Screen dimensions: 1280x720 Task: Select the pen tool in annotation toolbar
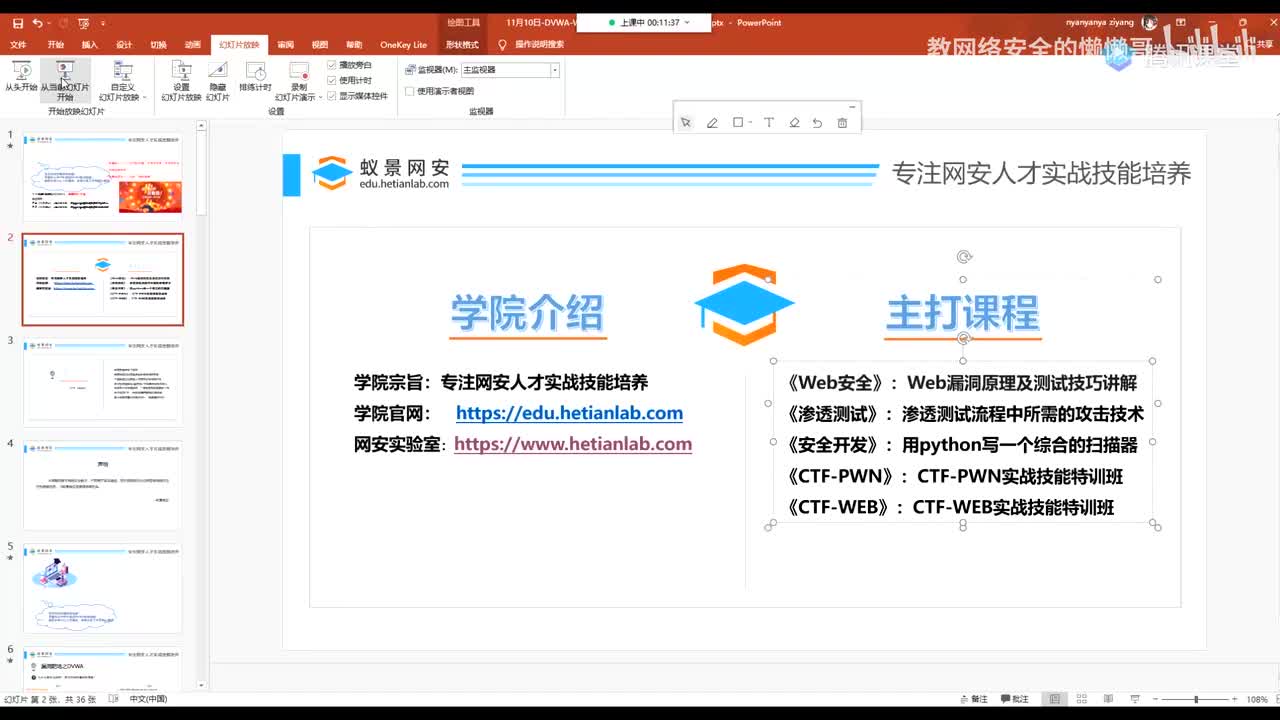[712, 123]
